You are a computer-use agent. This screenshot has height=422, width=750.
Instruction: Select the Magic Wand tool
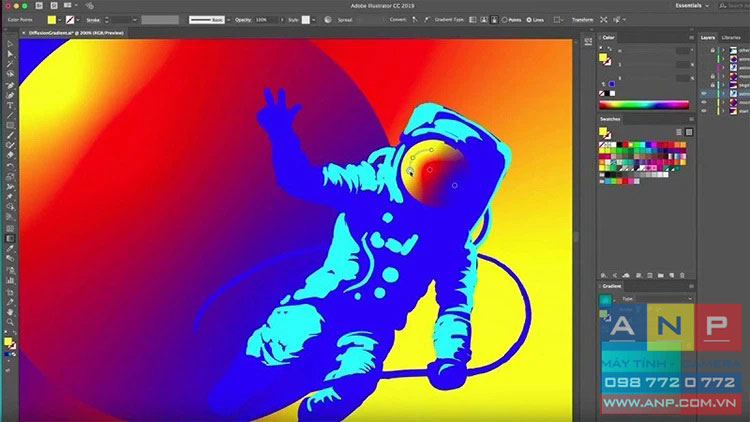[x=10, y=64]
